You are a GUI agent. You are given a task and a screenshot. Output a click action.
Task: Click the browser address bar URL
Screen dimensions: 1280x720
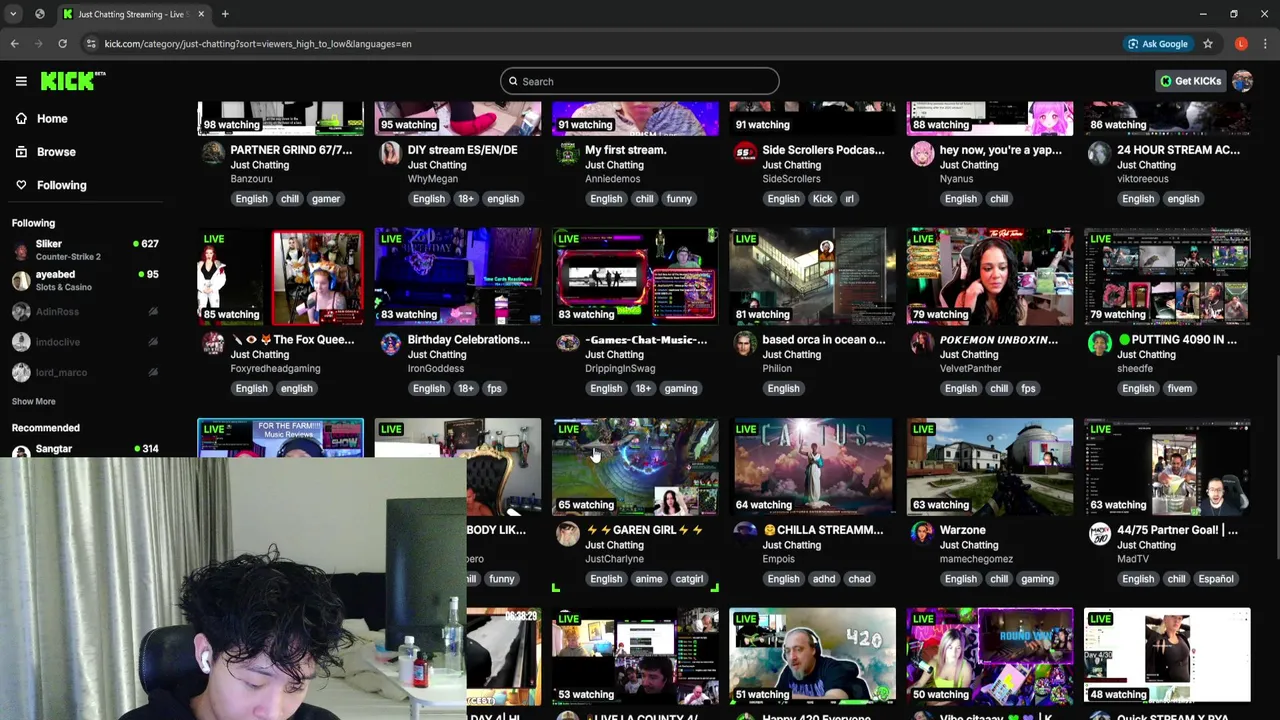[x=258, y=44]
